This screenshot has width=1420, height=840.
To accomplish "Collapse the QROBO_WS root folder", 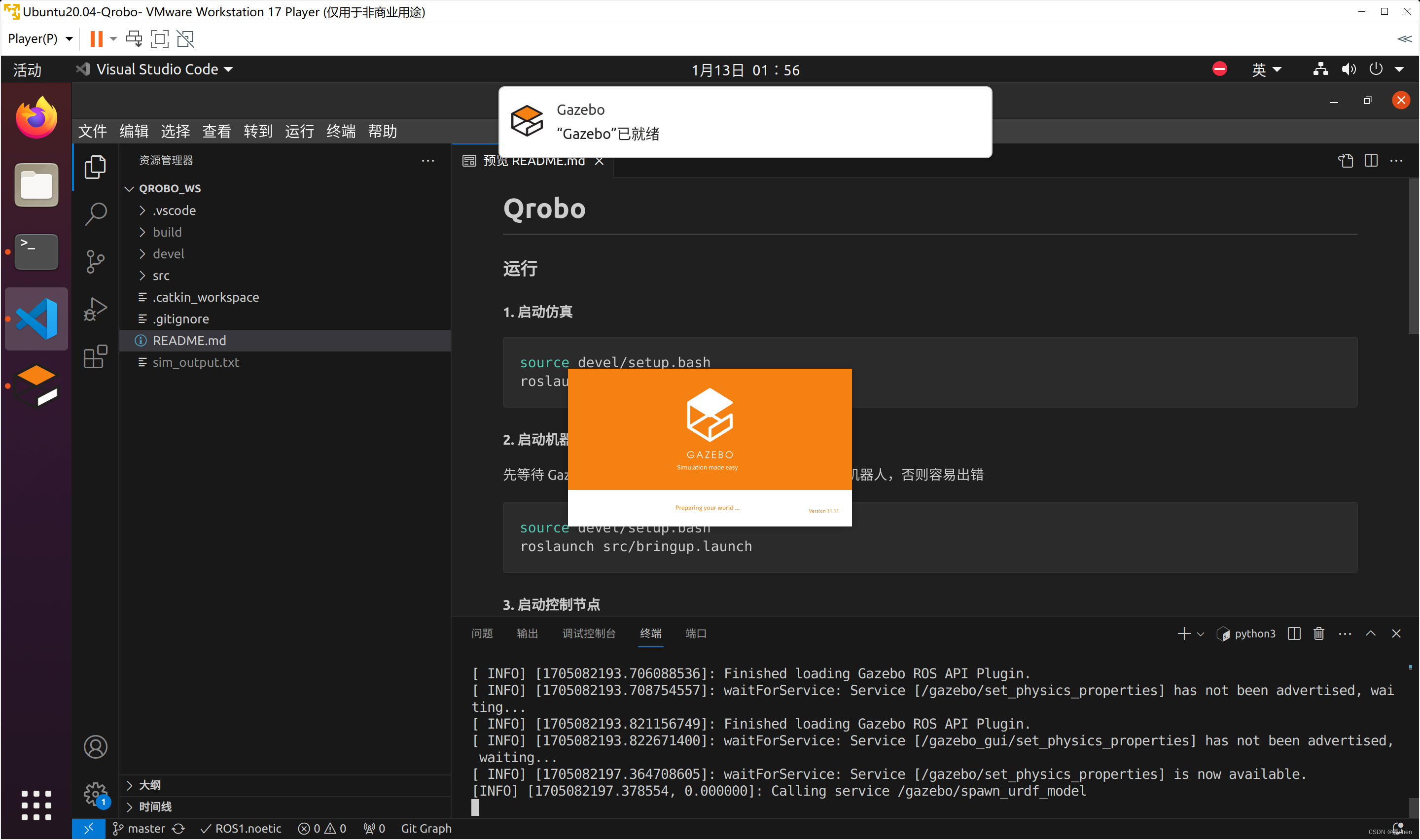I will pos(129,188).
